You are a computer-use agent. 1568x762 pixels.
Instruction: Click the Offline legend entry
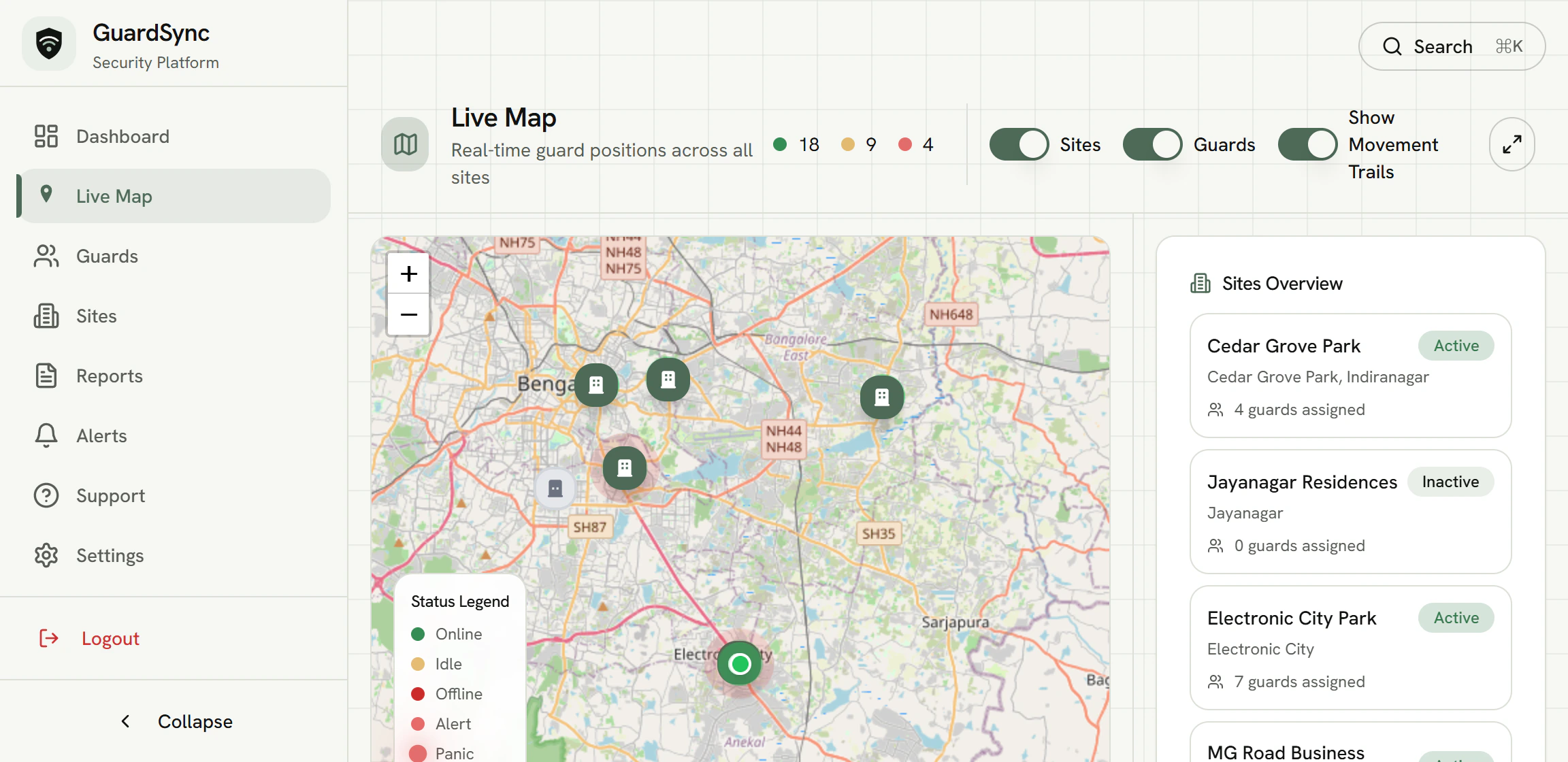[x=447, y=694]
